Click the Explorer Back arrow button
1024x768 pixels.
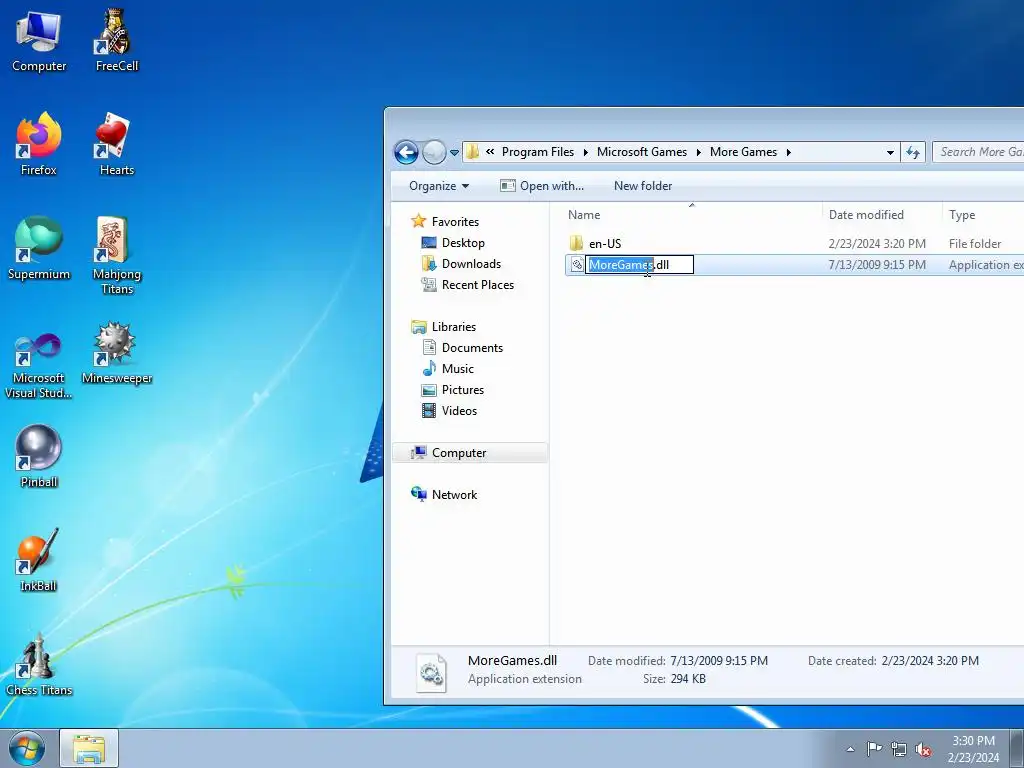coord(406,153)
